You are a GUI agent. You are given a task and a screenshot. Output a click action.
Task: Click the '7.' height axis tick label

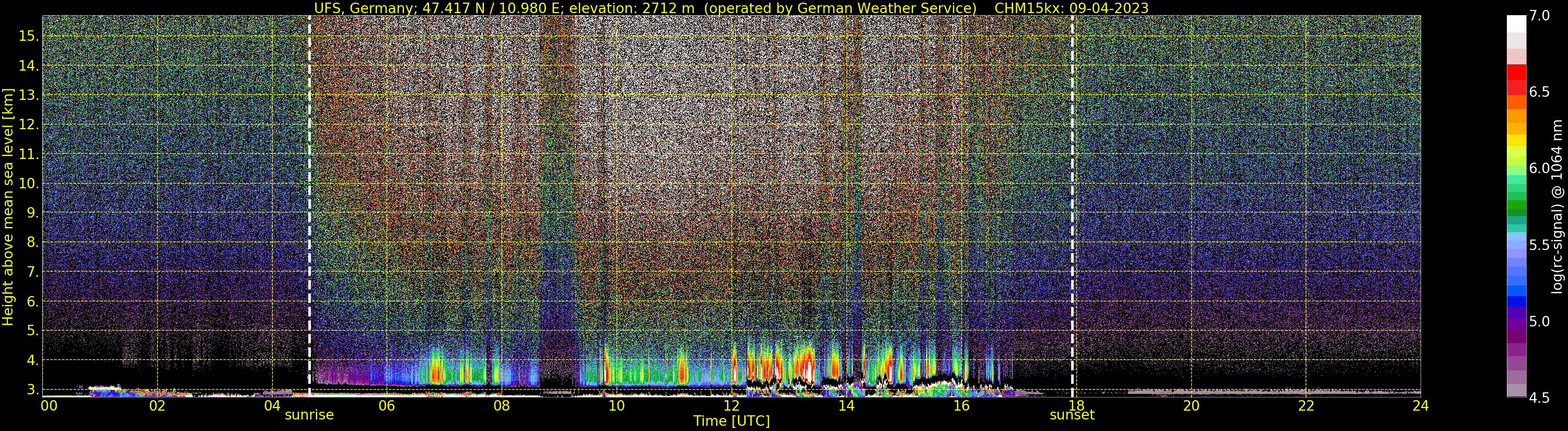32,272
